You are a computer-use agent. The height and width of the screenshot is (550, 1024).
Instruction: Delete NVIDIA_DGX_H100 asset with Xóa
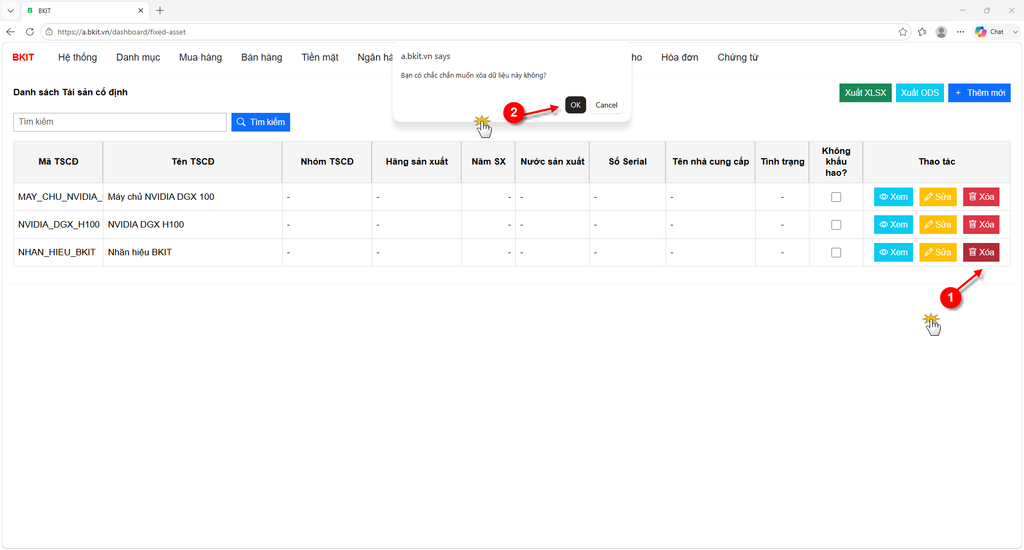pyautogui.click(x=981, y=225)
